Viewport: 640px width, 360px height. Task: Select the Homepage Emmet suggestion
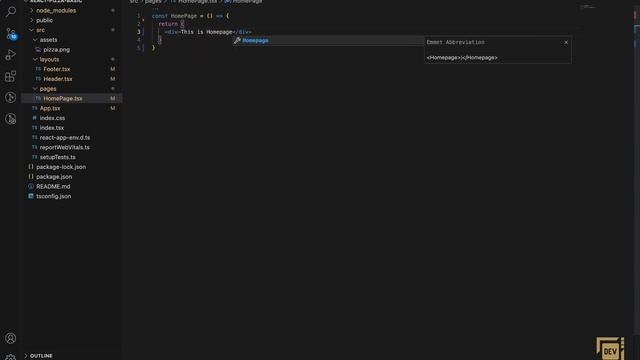click(x=328, y=40)
